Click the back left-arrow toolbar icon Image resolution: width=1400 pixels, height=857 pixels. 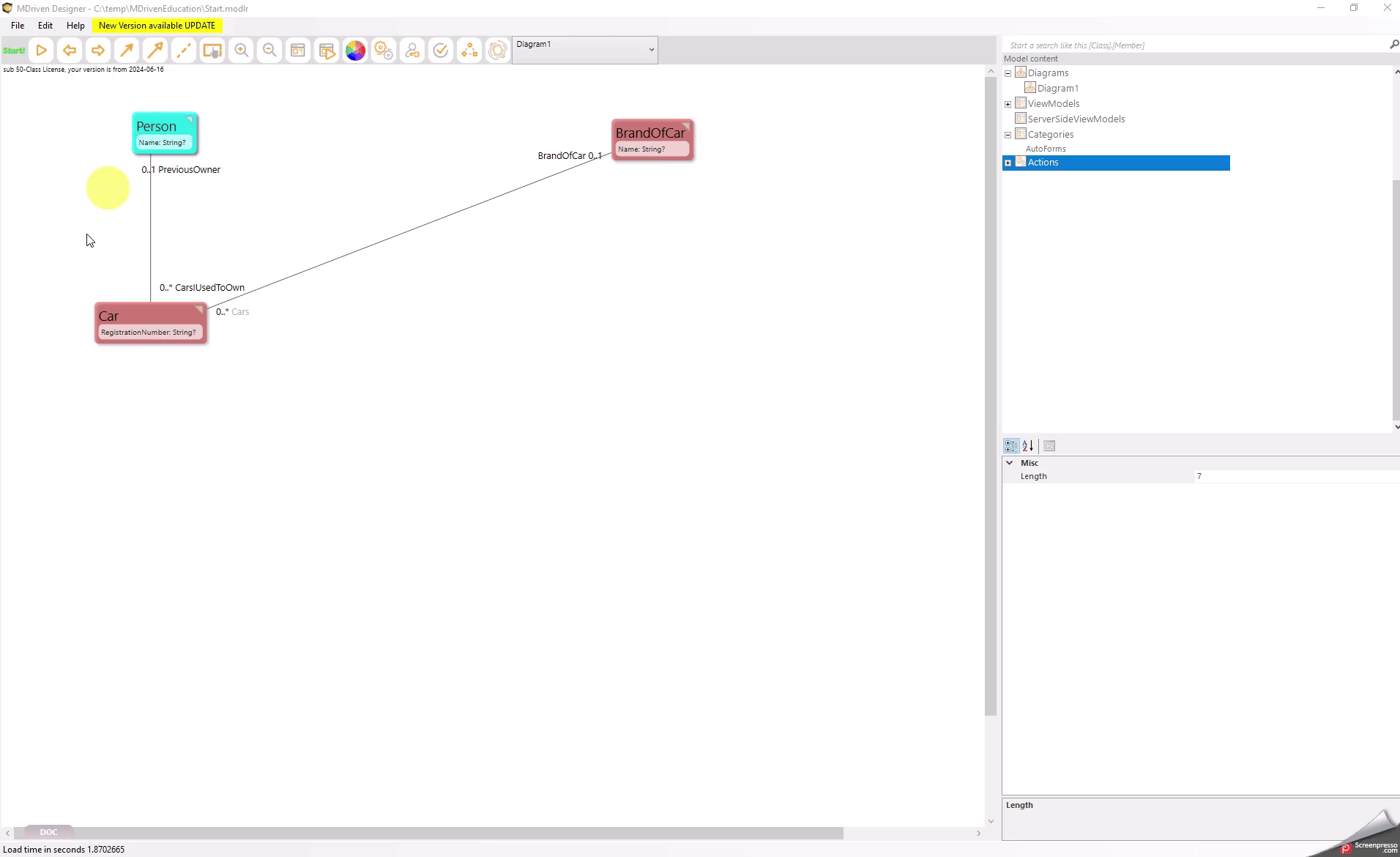point(70,51)
